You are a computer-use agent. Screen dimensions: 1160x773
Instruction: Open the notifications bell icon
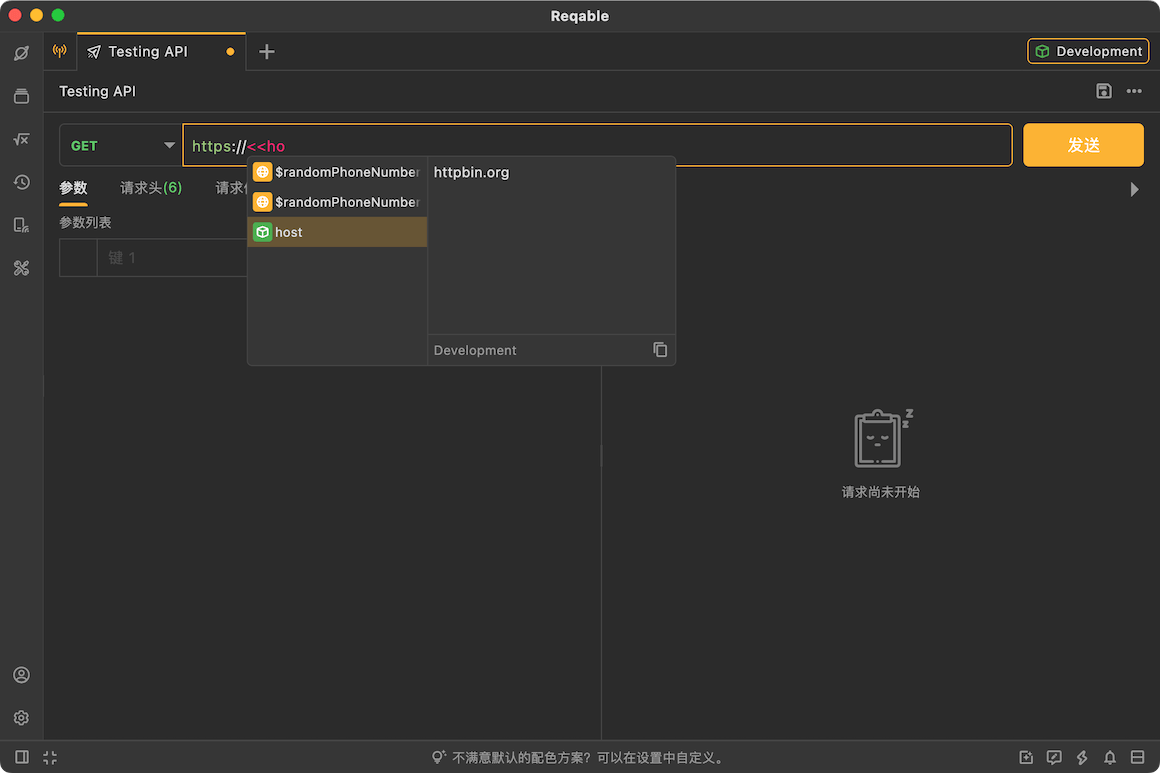point(1110,757)
